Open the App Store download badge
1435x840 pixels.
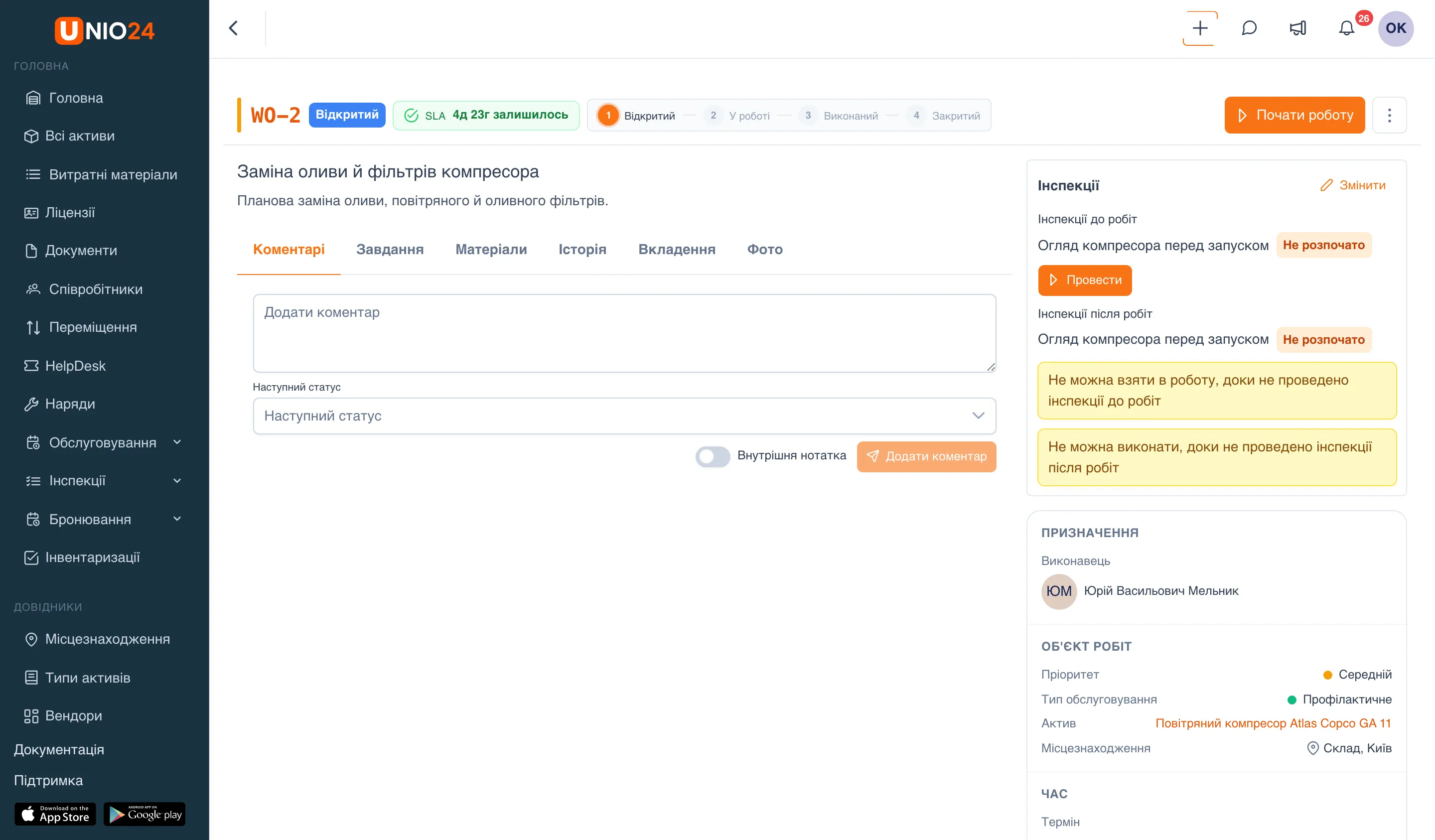(55, 814)
